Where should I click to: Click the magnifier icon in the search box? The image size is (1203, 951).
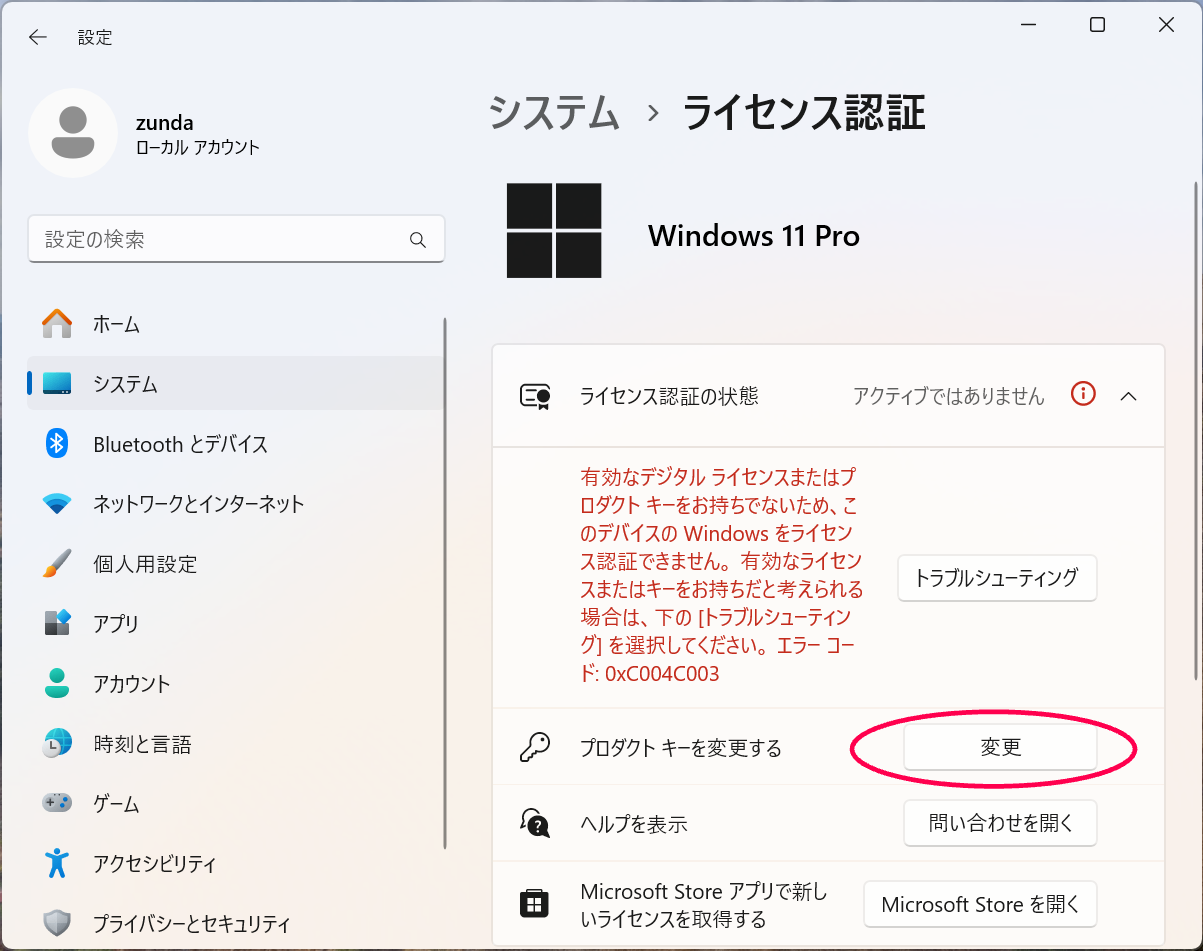click(x=418, y=239)
